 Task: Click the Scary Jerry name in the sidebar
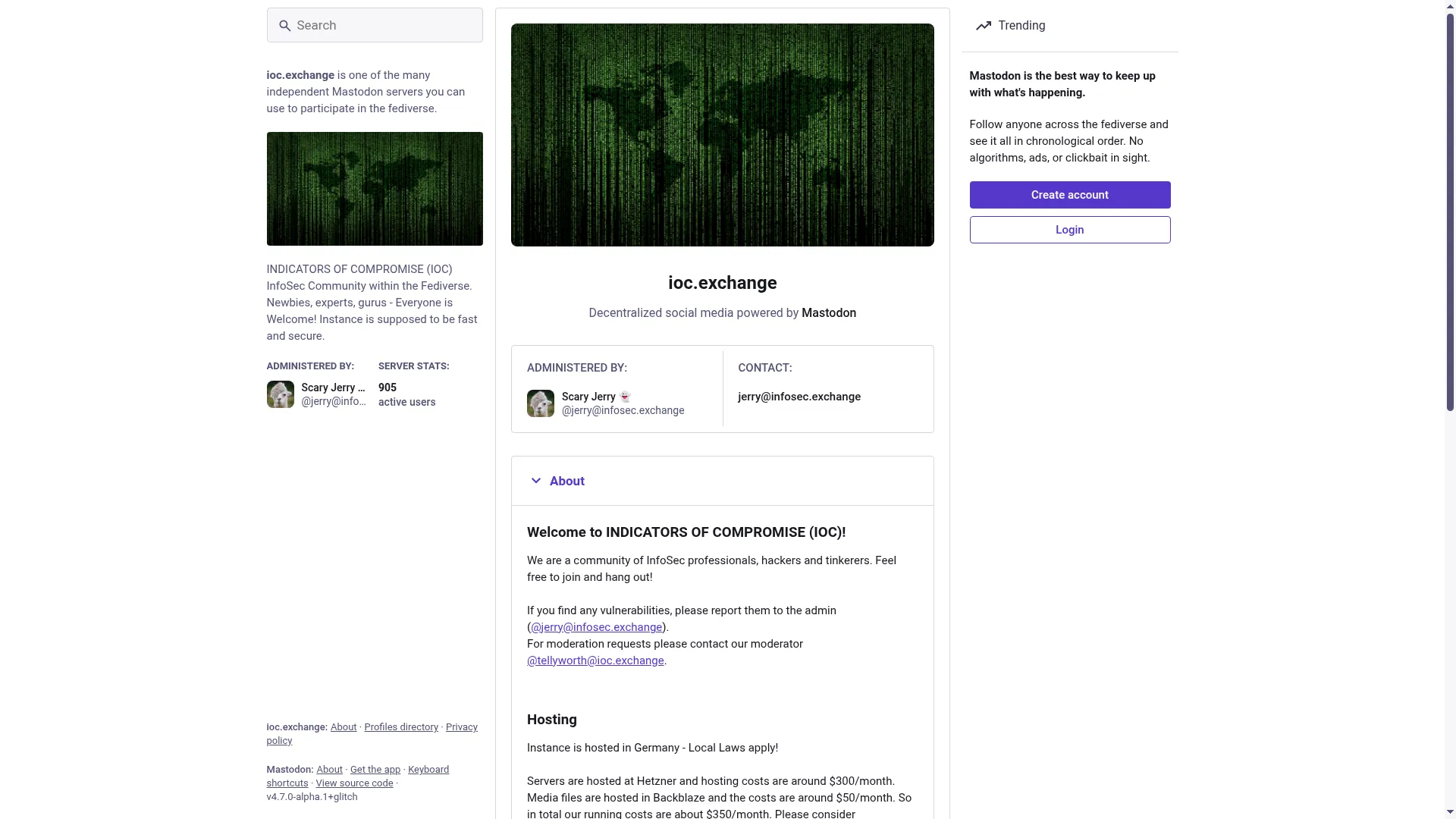coord(333,388)
